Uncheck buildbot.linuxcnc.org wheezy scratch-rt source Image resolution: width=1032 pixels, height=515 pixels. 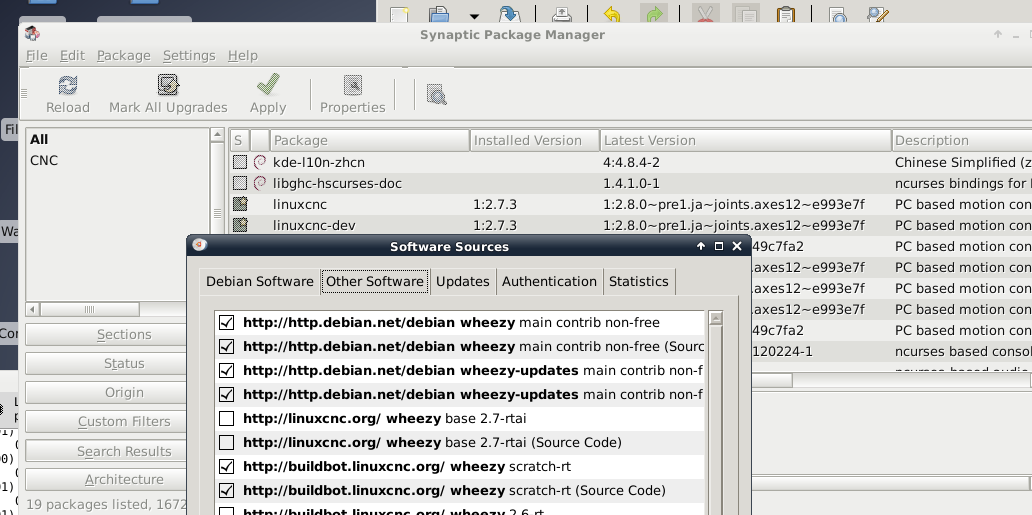(226, 466)
